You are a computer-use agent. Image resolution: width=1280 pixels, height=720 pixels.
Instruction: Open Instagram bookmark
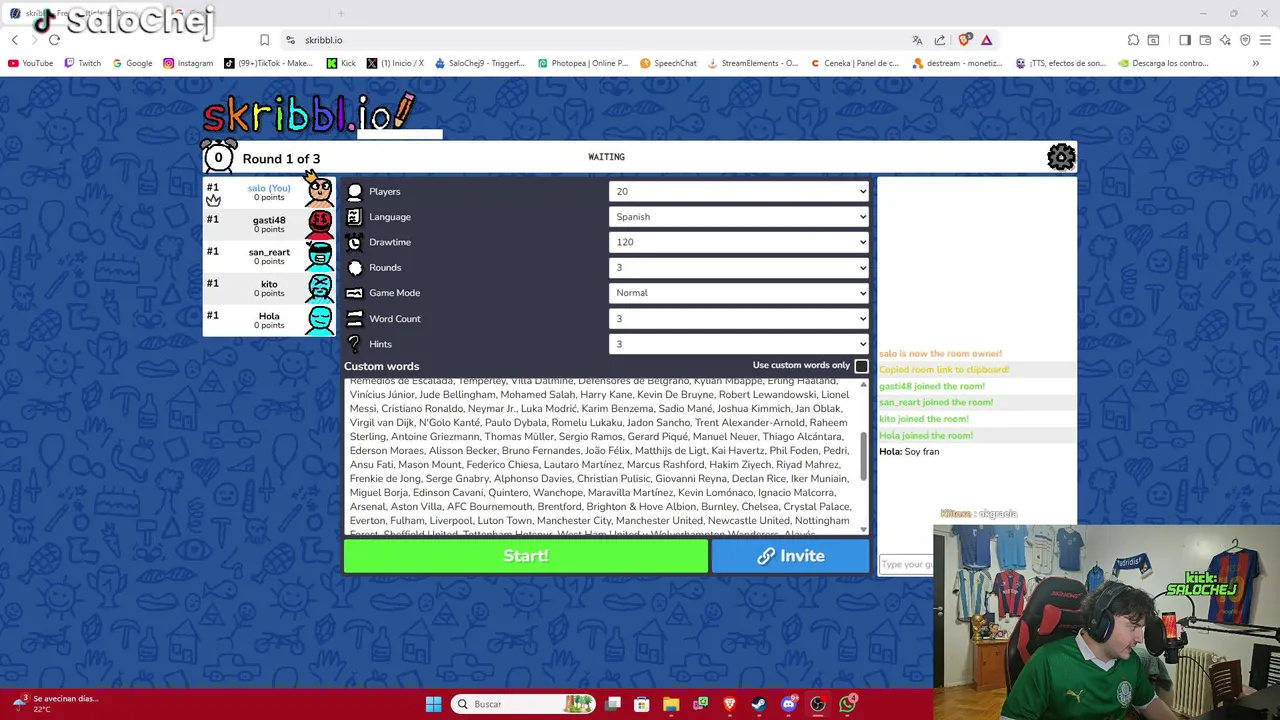coord(188,63)
